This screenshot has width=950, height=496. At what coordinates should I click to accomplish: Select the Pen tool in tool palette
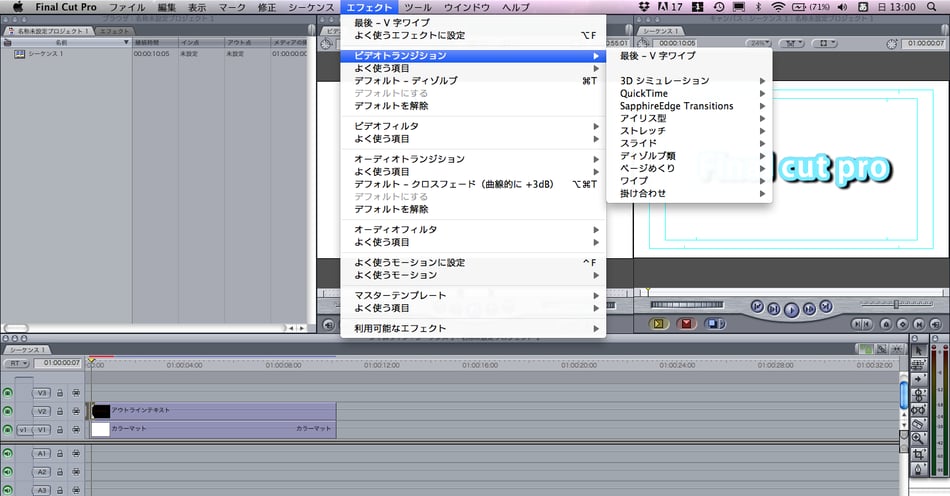[919, 468]
